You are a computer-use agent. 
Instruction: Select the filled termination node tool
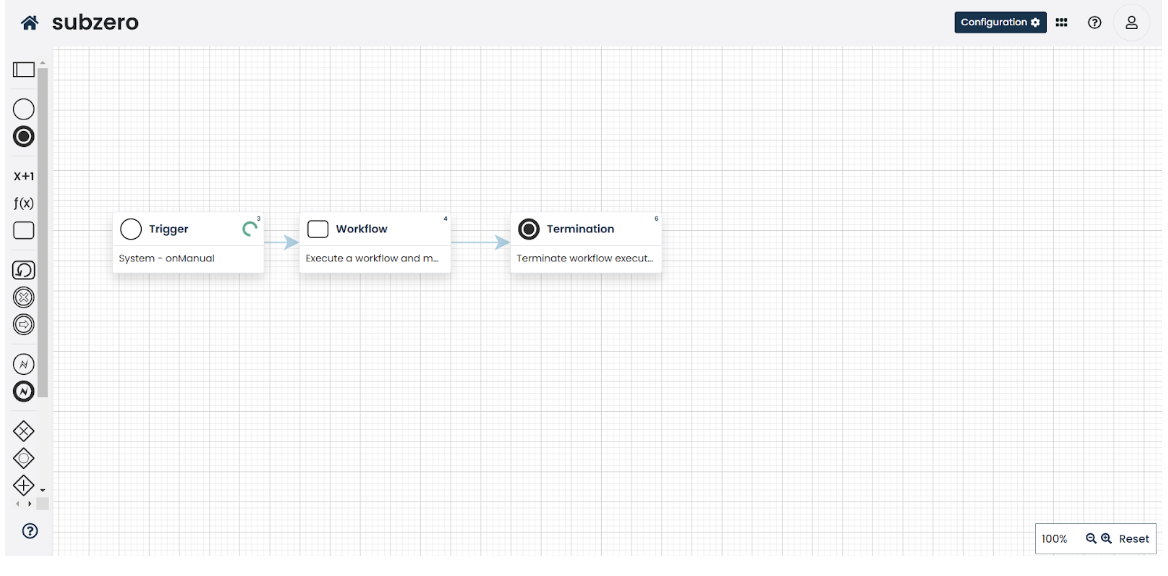point(23,136)
